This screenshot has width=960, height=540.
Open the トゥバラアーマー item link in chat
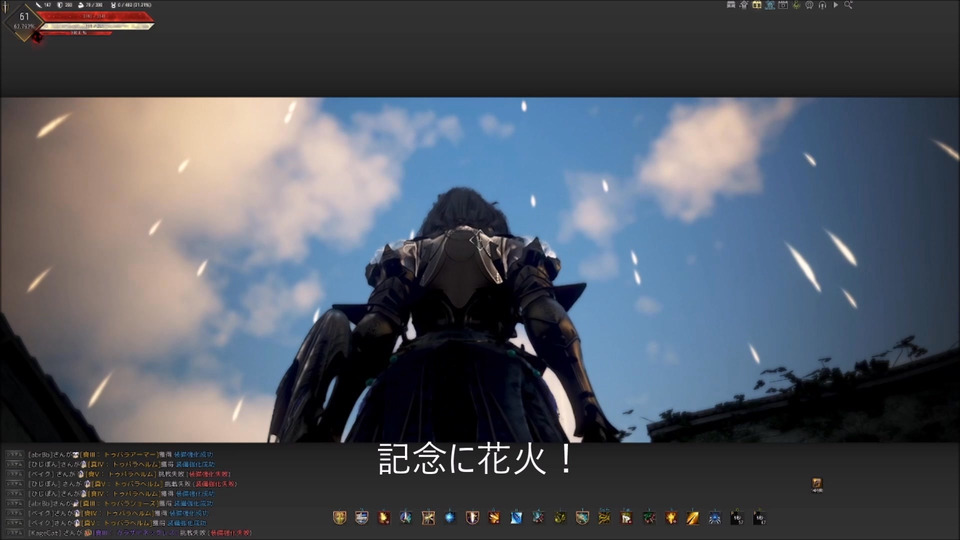(119, 455)
